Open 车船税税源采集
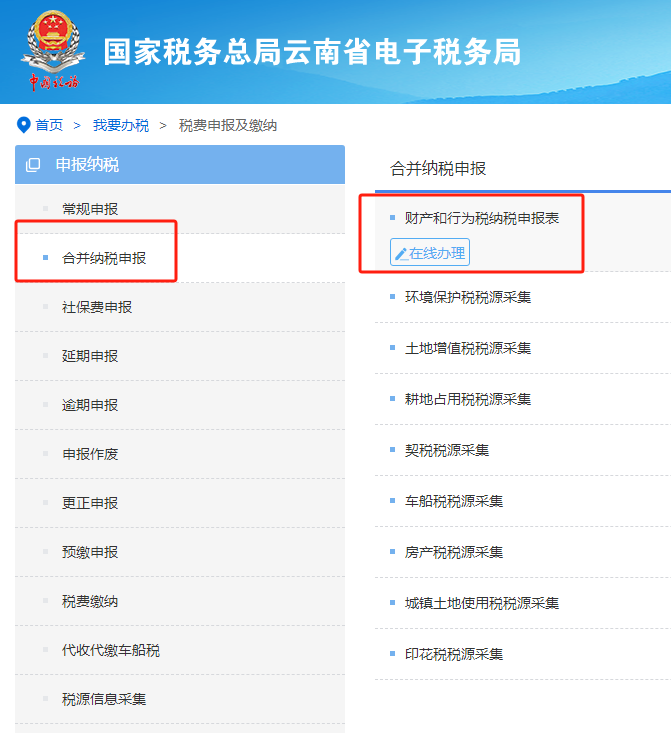 click(454, 501)
